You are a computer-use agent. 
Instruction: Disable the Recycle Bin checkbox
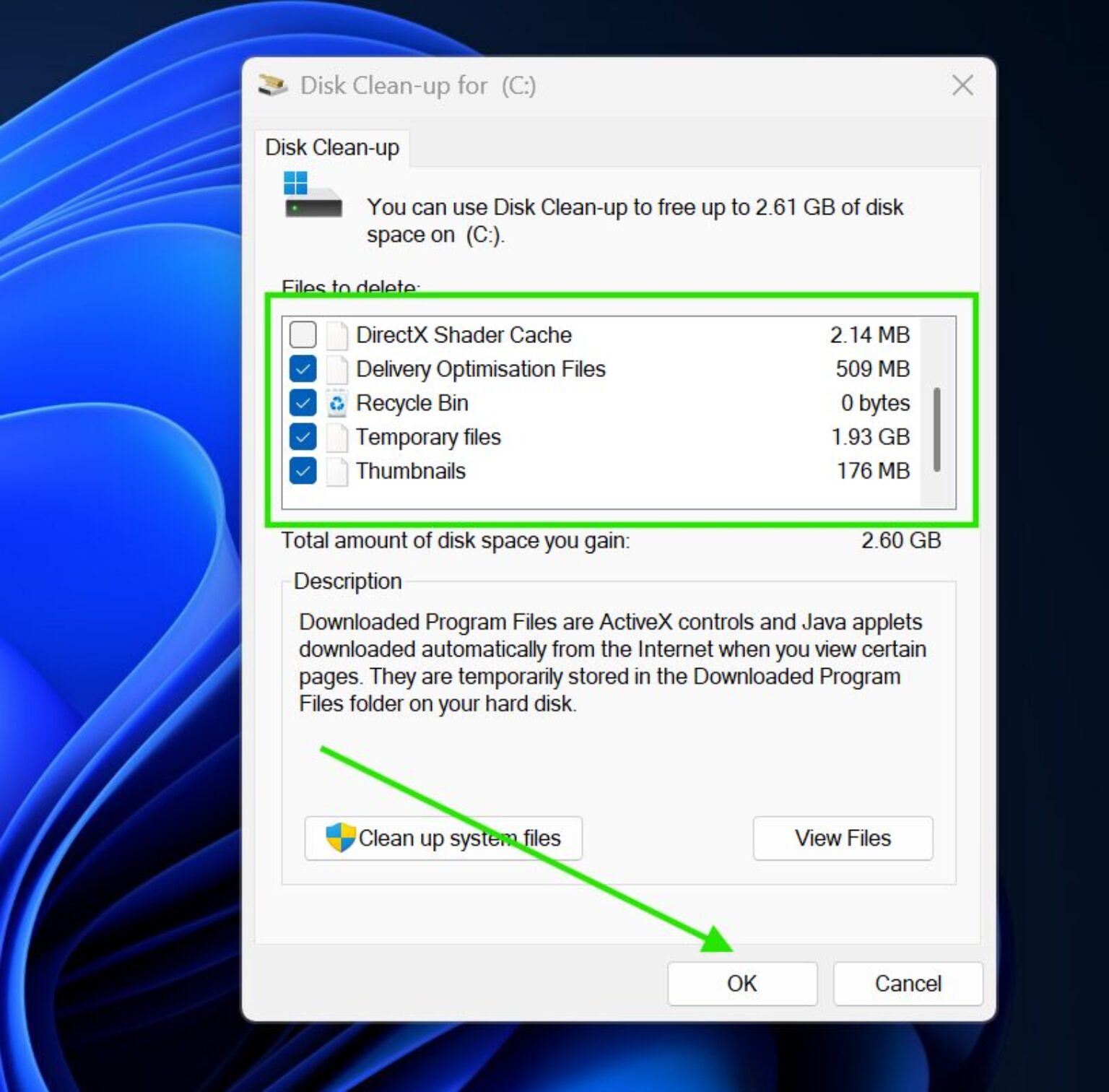tap(303, 403)
